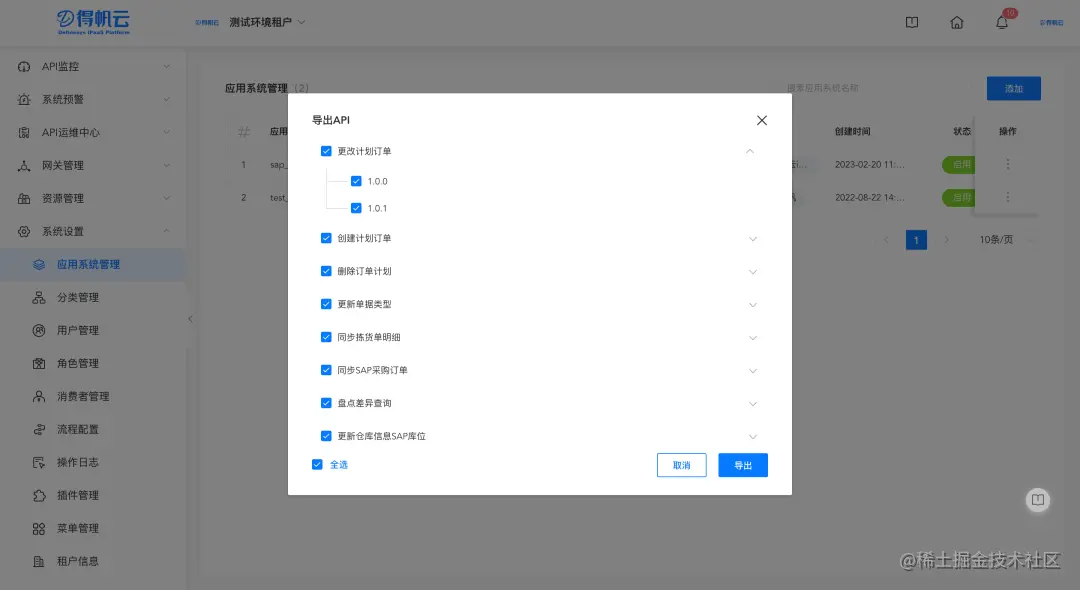Click the 流程配置 icon
The height and width of the screenshot is (590, 1080).
click(39, 430)
